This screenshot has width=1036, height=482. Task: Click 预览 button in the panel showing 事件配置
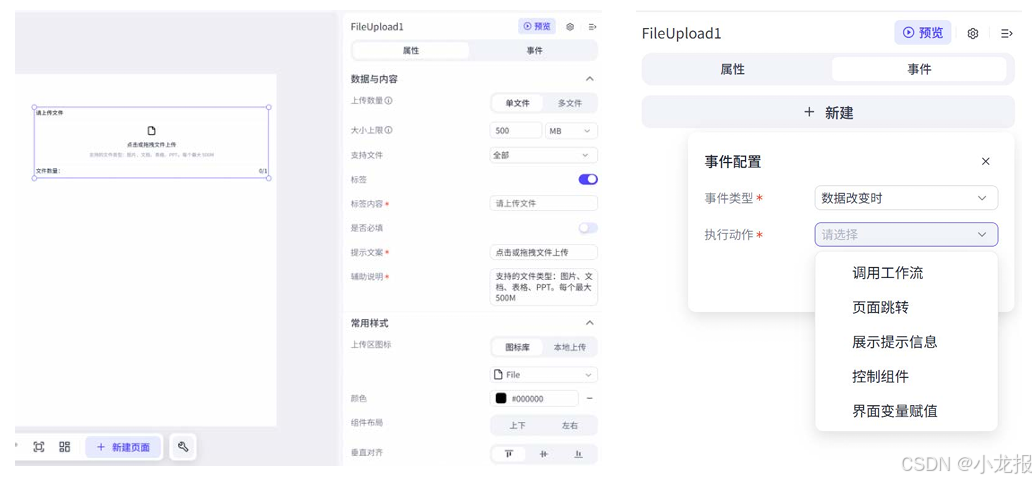[x=923, y=32]
